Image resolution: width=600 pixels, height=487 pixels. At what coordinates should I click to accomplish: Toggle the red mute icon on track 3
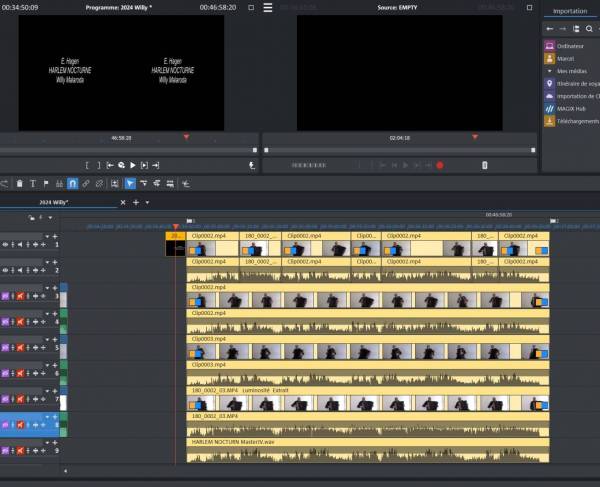click(x=18, y=296)
